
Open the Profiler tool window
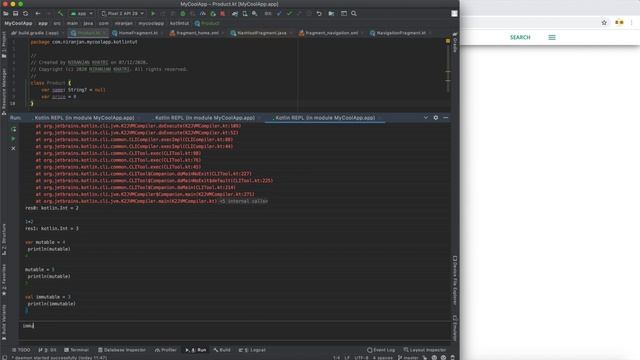coord(166,350)
